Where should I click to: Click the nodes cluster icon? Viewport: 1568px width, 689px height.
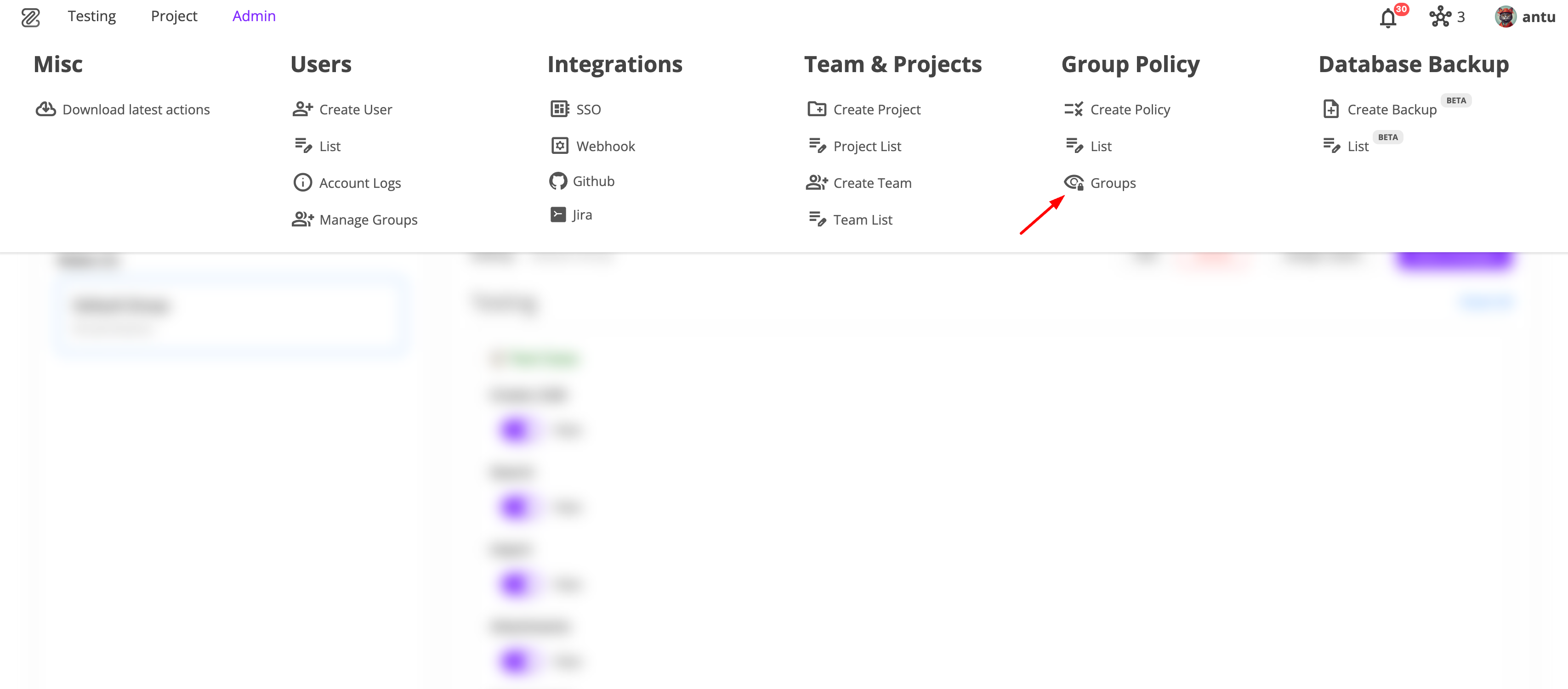1440,17
